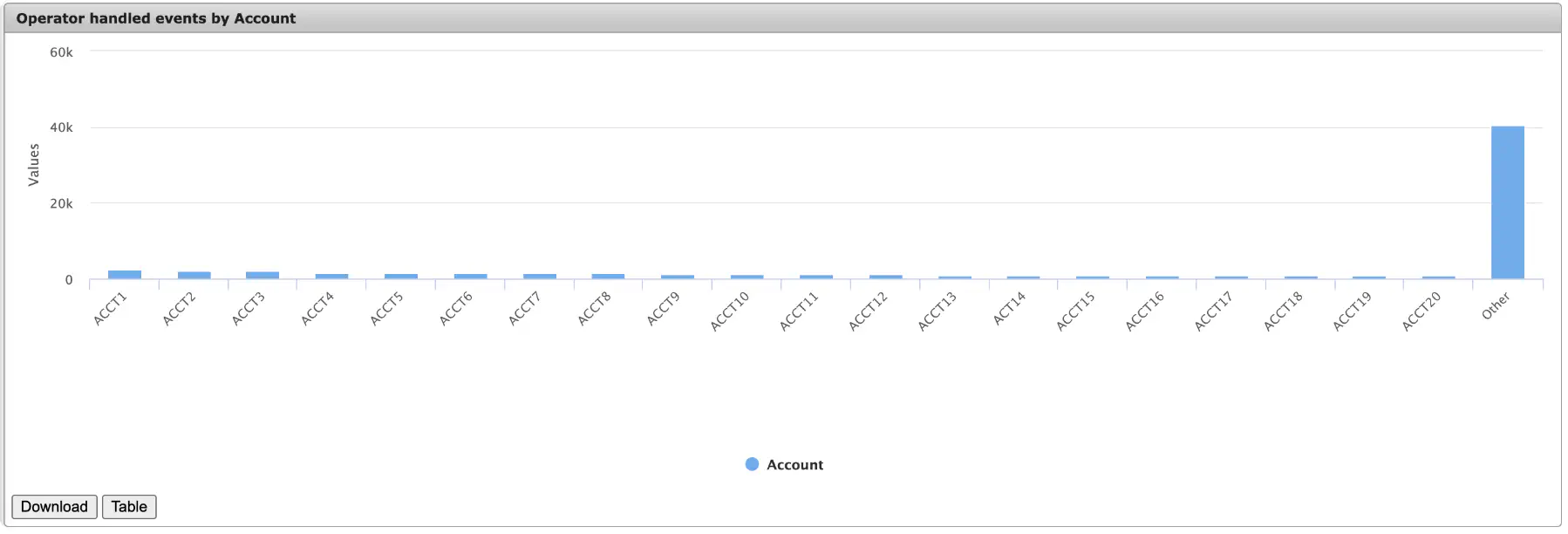Screen dimensions: 1568x534
Task: Click the ACCT19 axis label
Action: coord(1353,312)
